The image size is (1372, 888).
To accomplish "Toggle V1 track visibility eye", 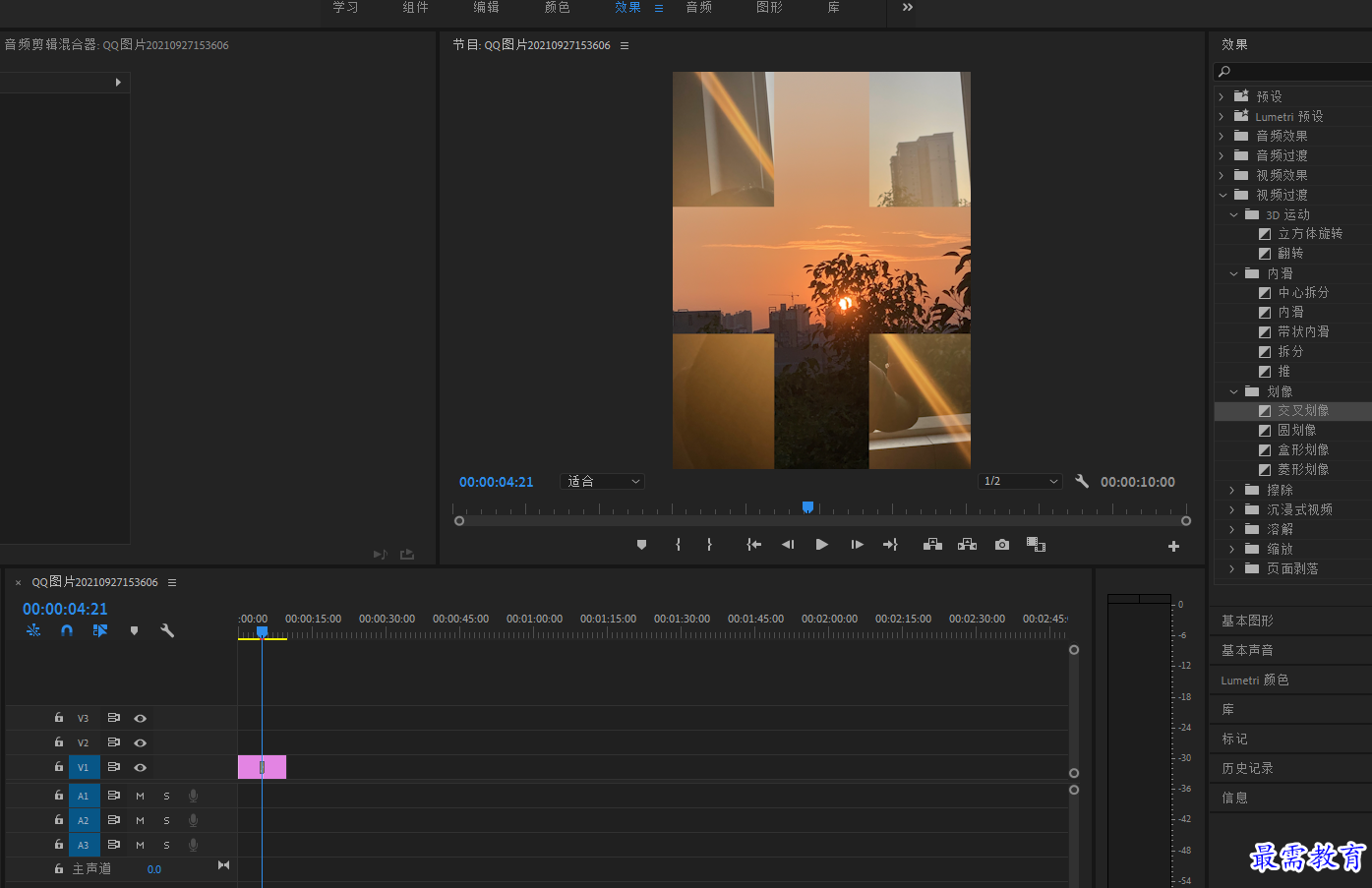I will coord(141,767).
